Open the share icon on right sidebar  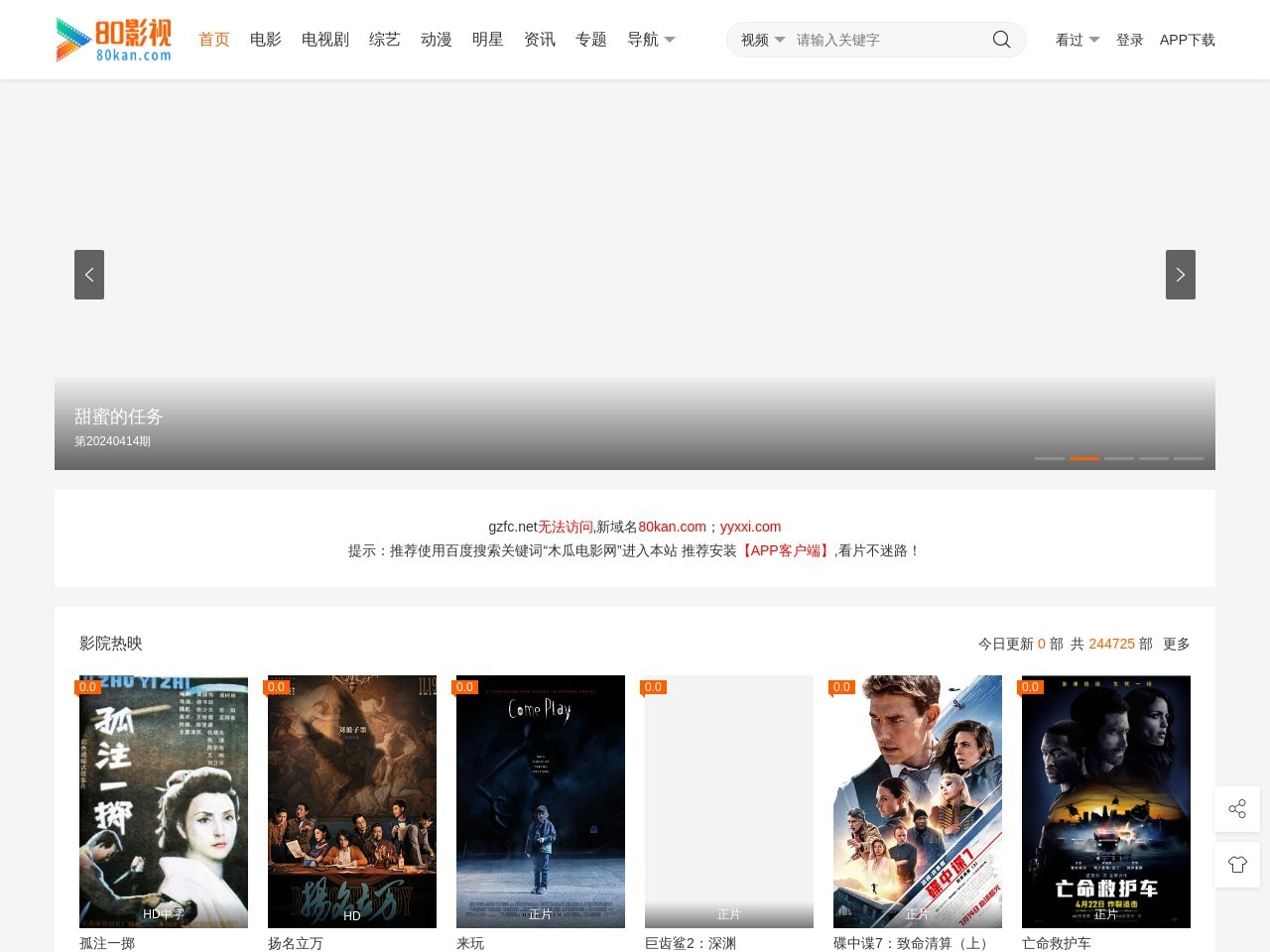[x=1237, y=809]
